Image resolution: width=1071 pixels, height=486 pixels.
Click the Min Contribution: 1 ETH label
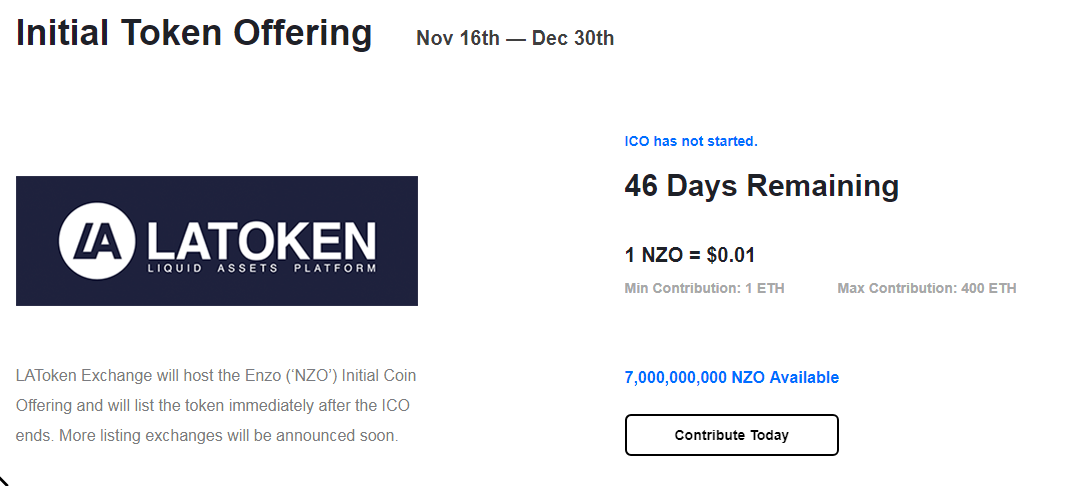(704, 288)
